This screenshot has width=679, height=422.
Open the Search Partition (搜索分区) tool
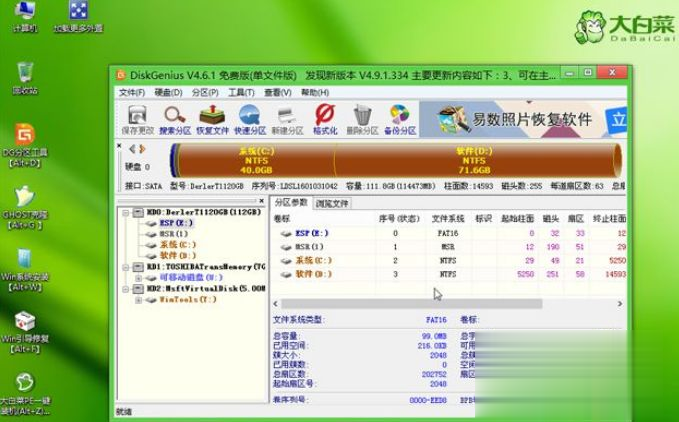[x=175, y=119]
